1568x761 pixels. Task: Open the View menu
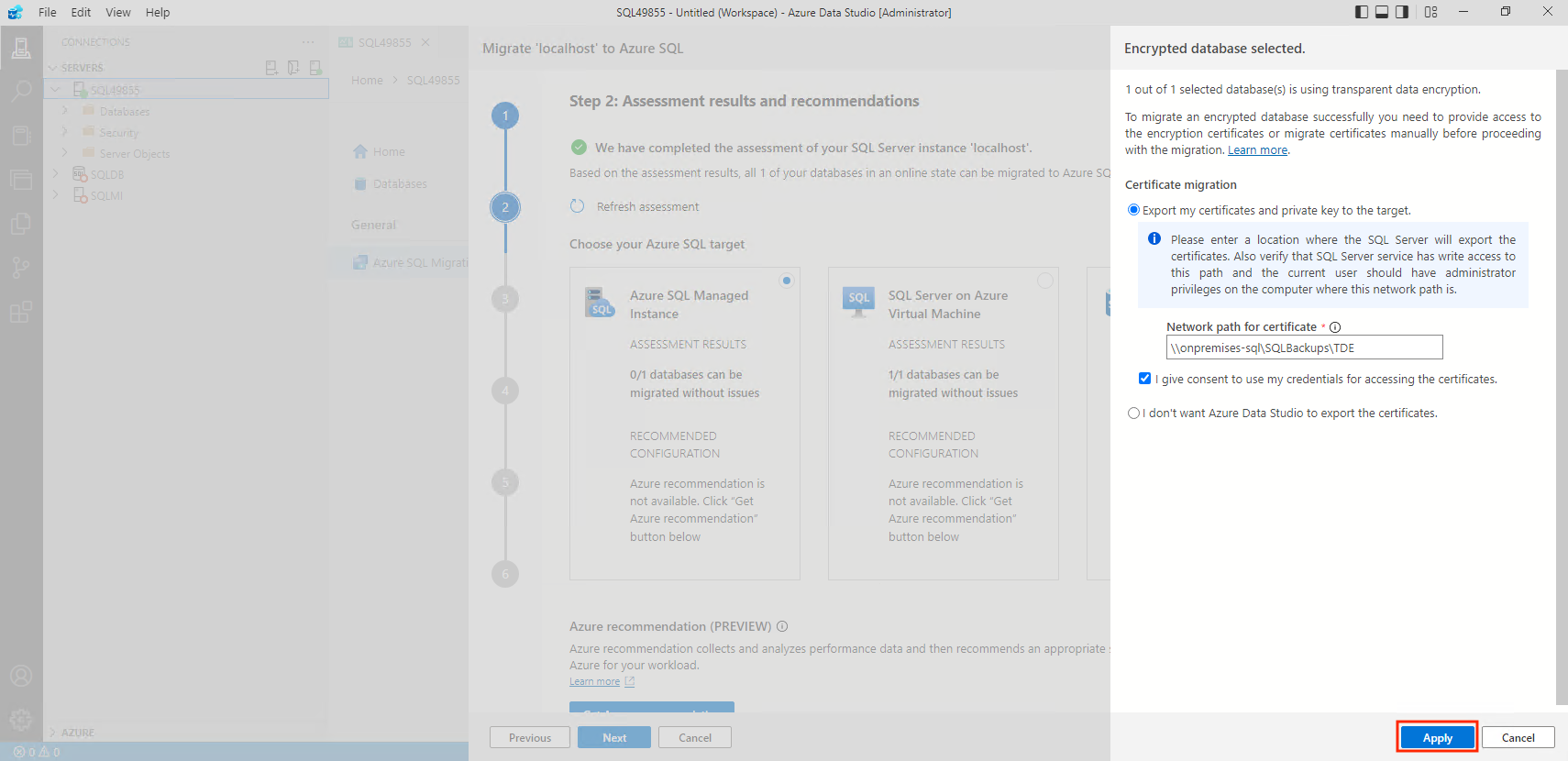[x=117, y=12]
